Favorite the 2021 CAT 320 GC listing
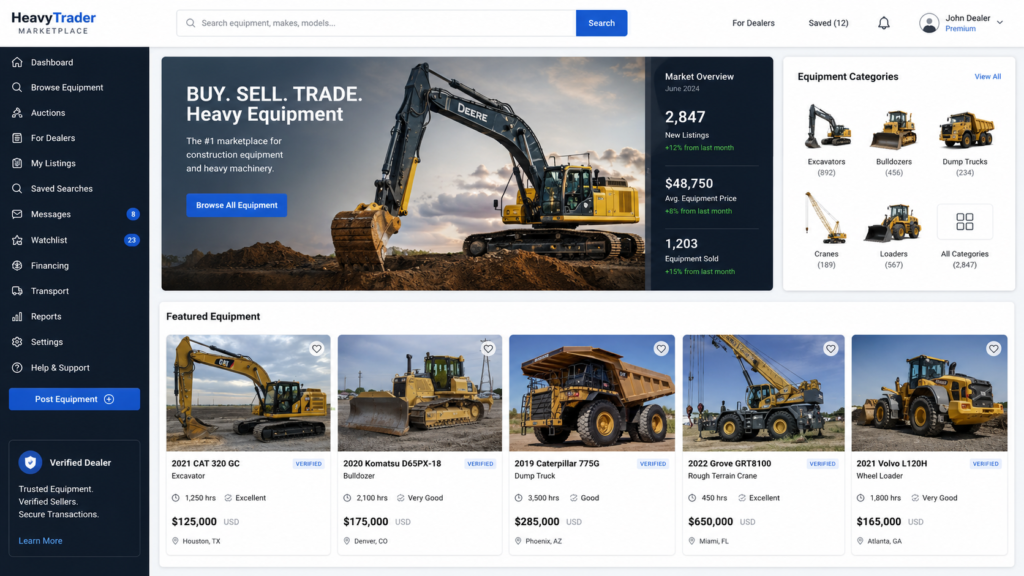Image resolution: width=1024 pixels, height=576 pixels. pyautogui.click(x=317, y=349)
